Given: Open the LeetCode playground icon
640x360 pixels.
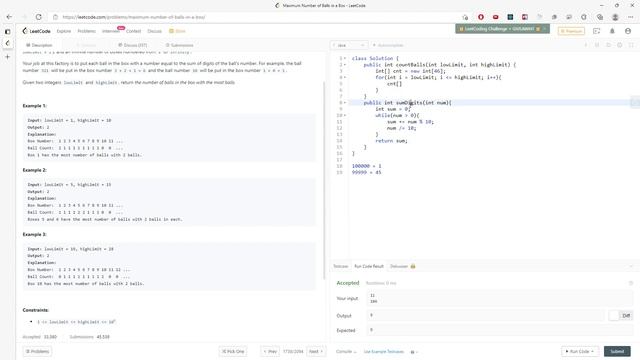Looking at the screenshot, I should (596, 31).
